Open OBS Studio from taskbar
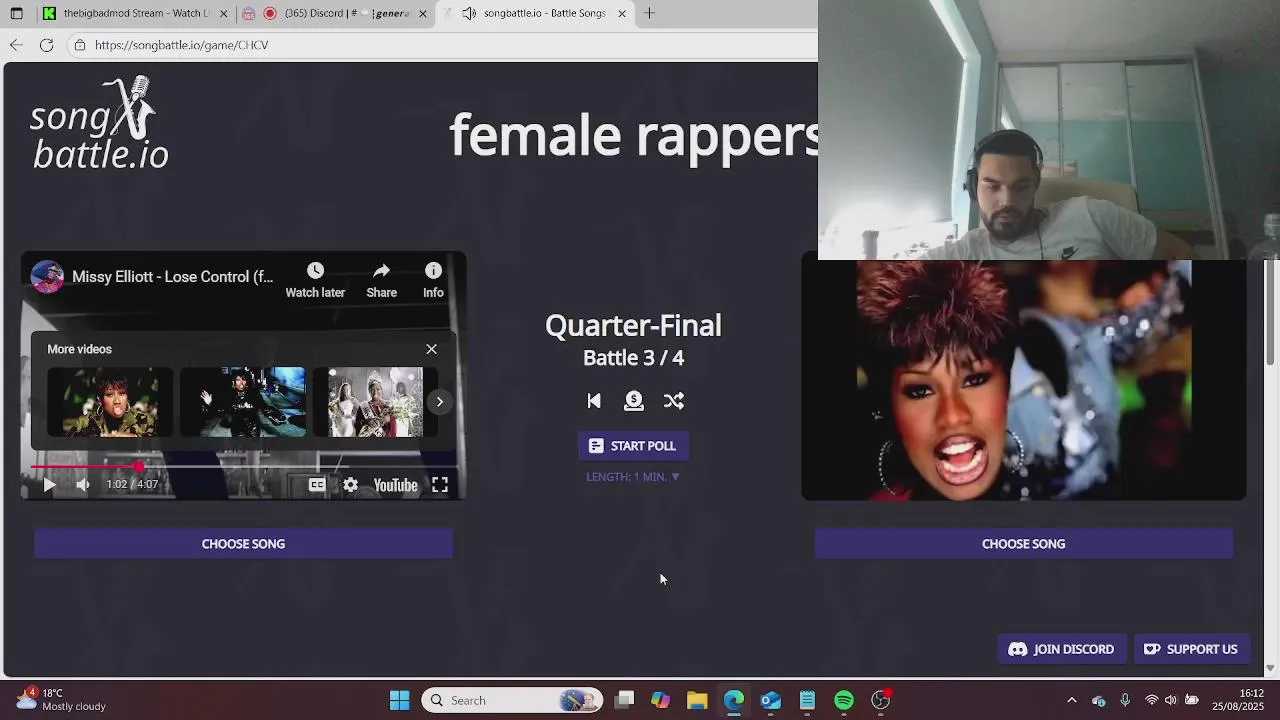Image resolution: width=1280 pixels, height=720 pixels. click(881, 700)
